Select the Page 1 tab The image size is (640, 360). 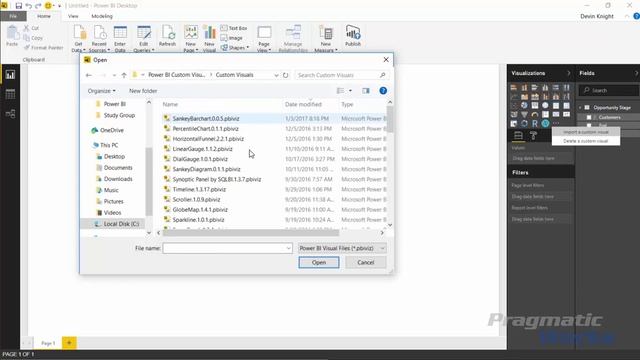point(48,343)
